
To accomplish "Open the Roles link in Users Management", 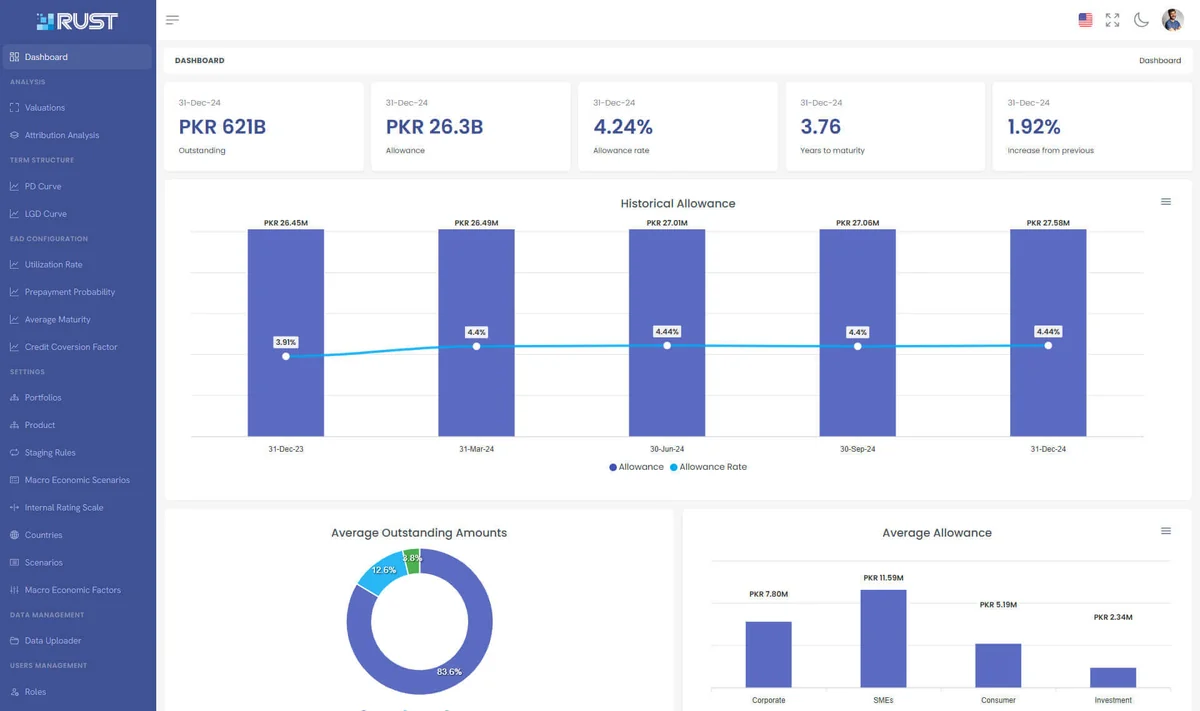I will click(35, 692).
